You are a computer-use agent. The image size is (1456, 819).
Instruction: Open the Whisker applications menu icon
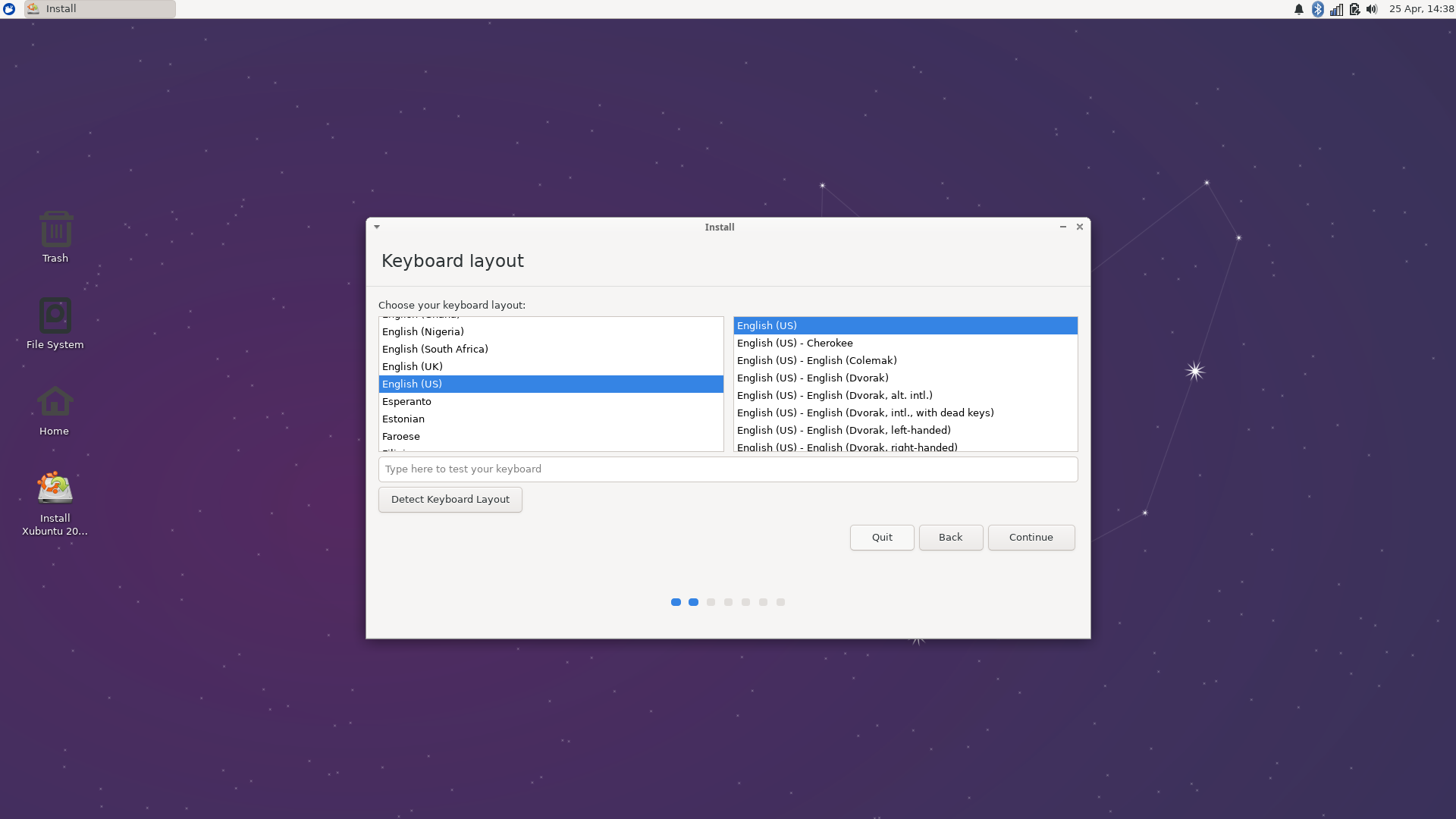[x=9, y=9]
